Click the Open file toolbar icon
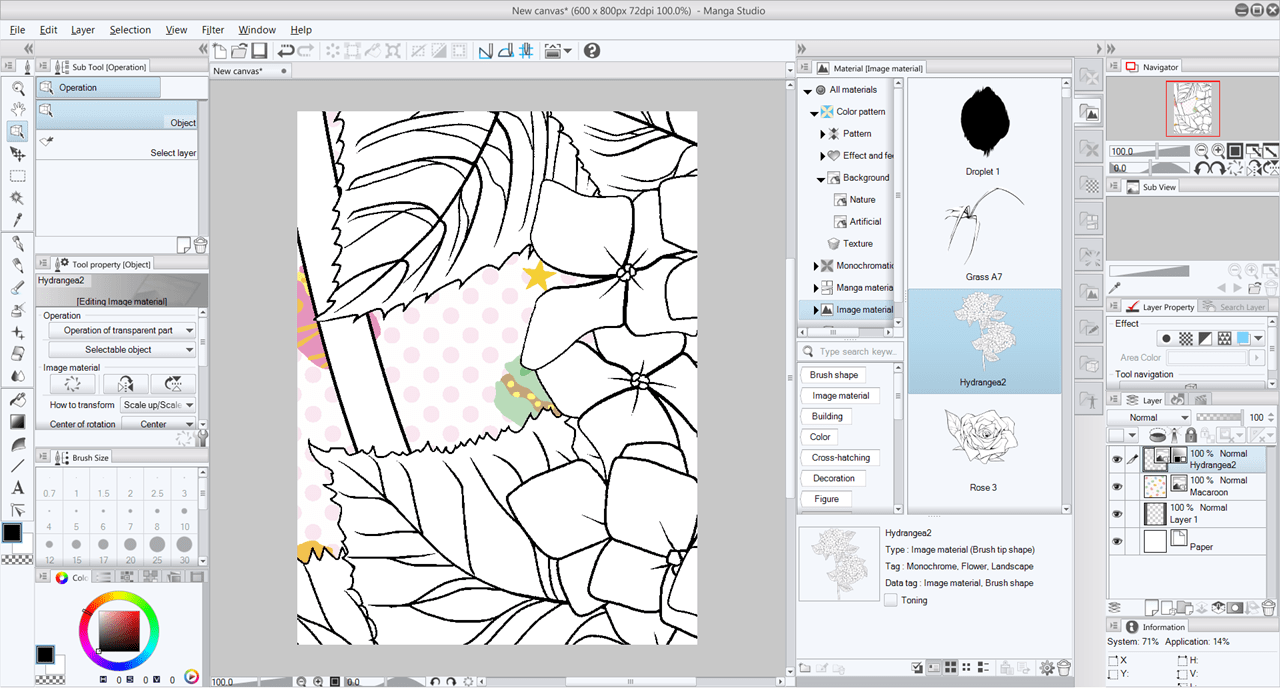 coord(239,50)
